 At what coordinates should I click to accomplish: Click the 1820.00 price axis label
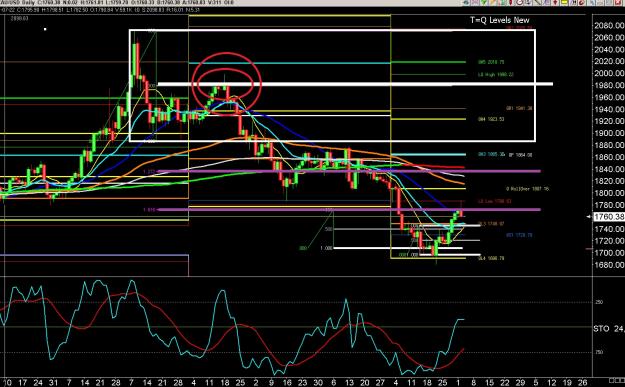coord(609,181)
